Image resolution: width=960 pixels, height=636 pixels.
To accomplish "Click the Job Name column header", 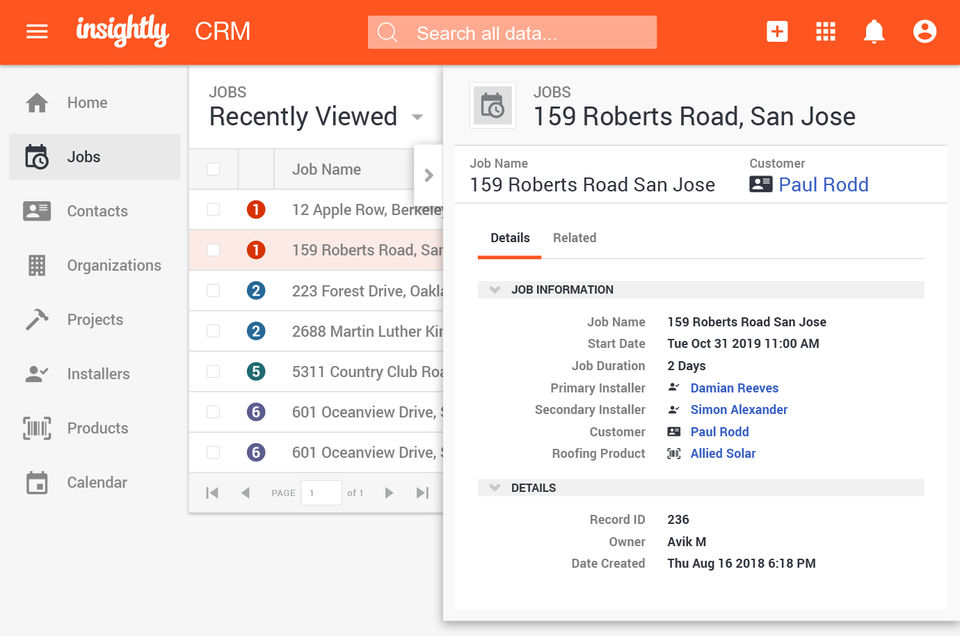I will click(x=326, y=169).
